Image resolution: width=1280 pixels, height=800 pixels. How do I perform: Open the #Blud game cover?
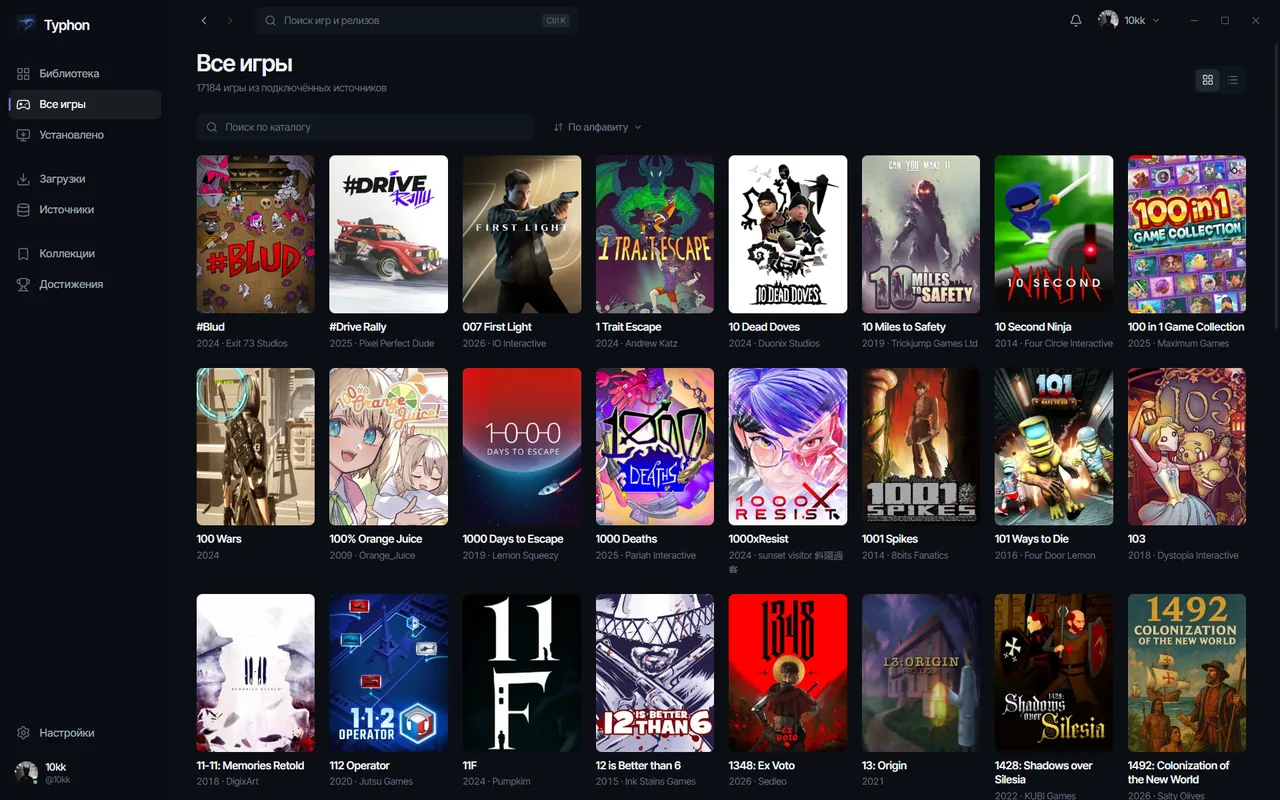click(256, 234)
